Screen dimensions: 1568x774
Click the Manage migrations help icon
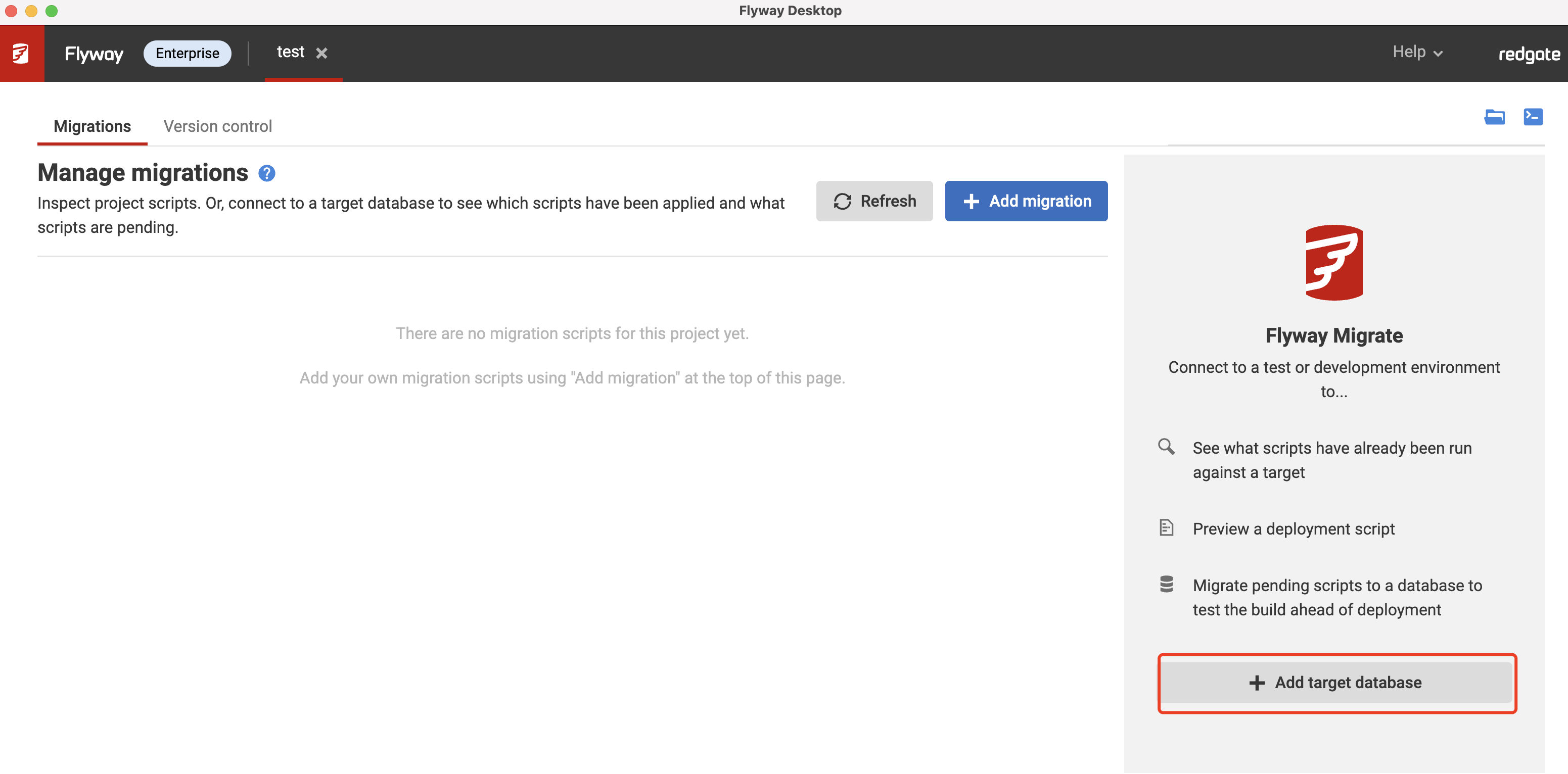pos(266,173)
